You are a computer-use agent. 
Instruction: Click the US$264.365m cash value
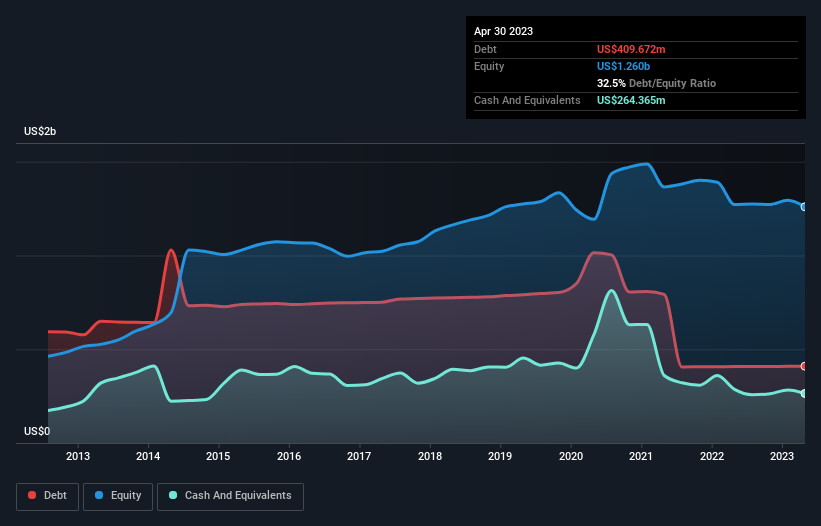pyautogui.click(x=631, y=100)
